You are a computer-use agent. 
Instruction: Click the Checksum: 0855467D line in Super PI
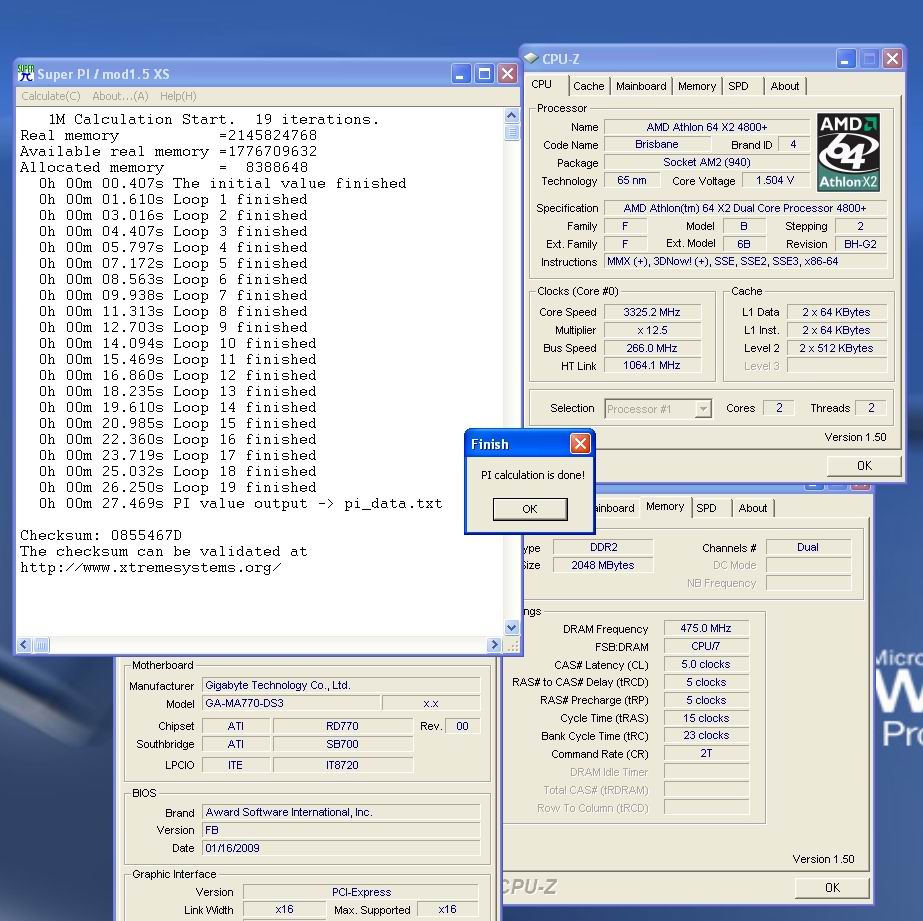(101, 536)
